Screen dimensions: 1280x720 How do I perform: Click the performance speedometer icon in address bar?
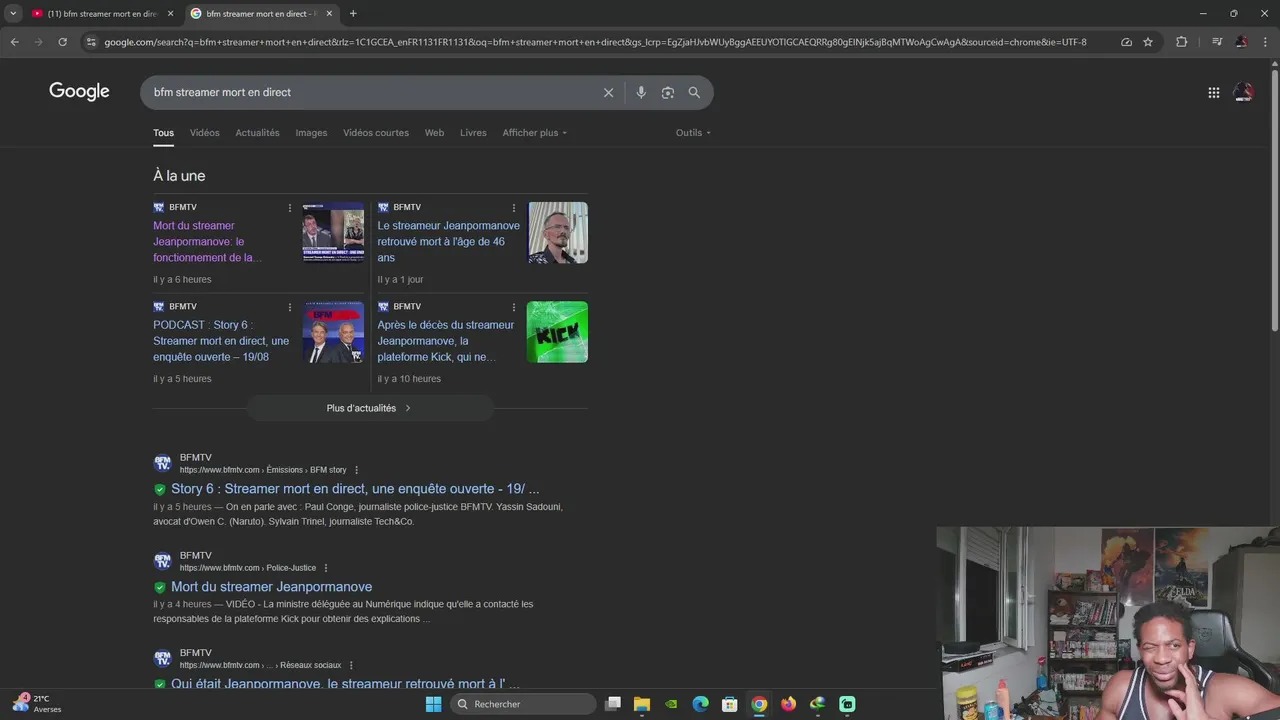click(x=1126, y=42)
